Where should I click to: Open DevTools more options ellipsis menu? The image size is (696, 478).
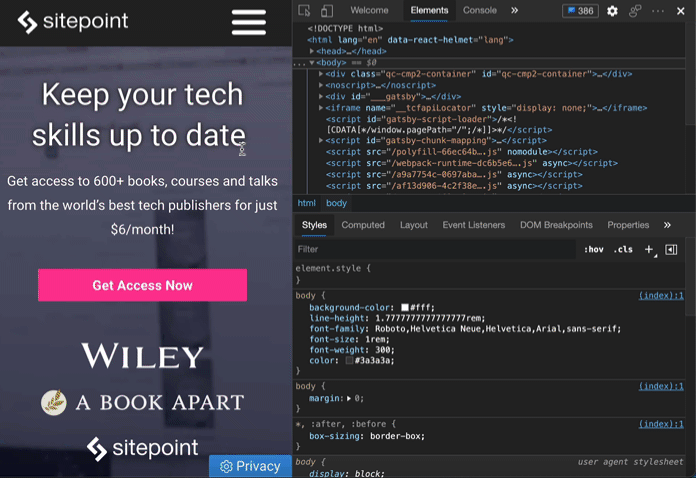point(658,11)
